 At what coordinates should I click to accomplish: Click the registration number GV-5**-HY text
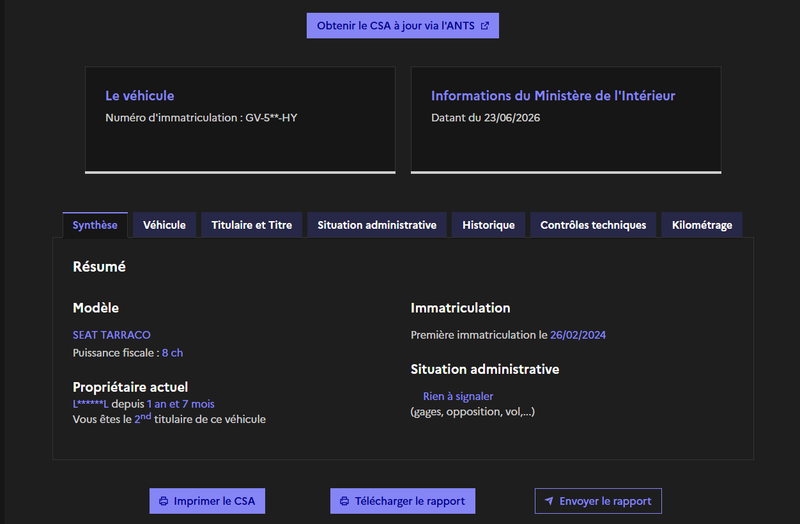click(x=271, y=118)
